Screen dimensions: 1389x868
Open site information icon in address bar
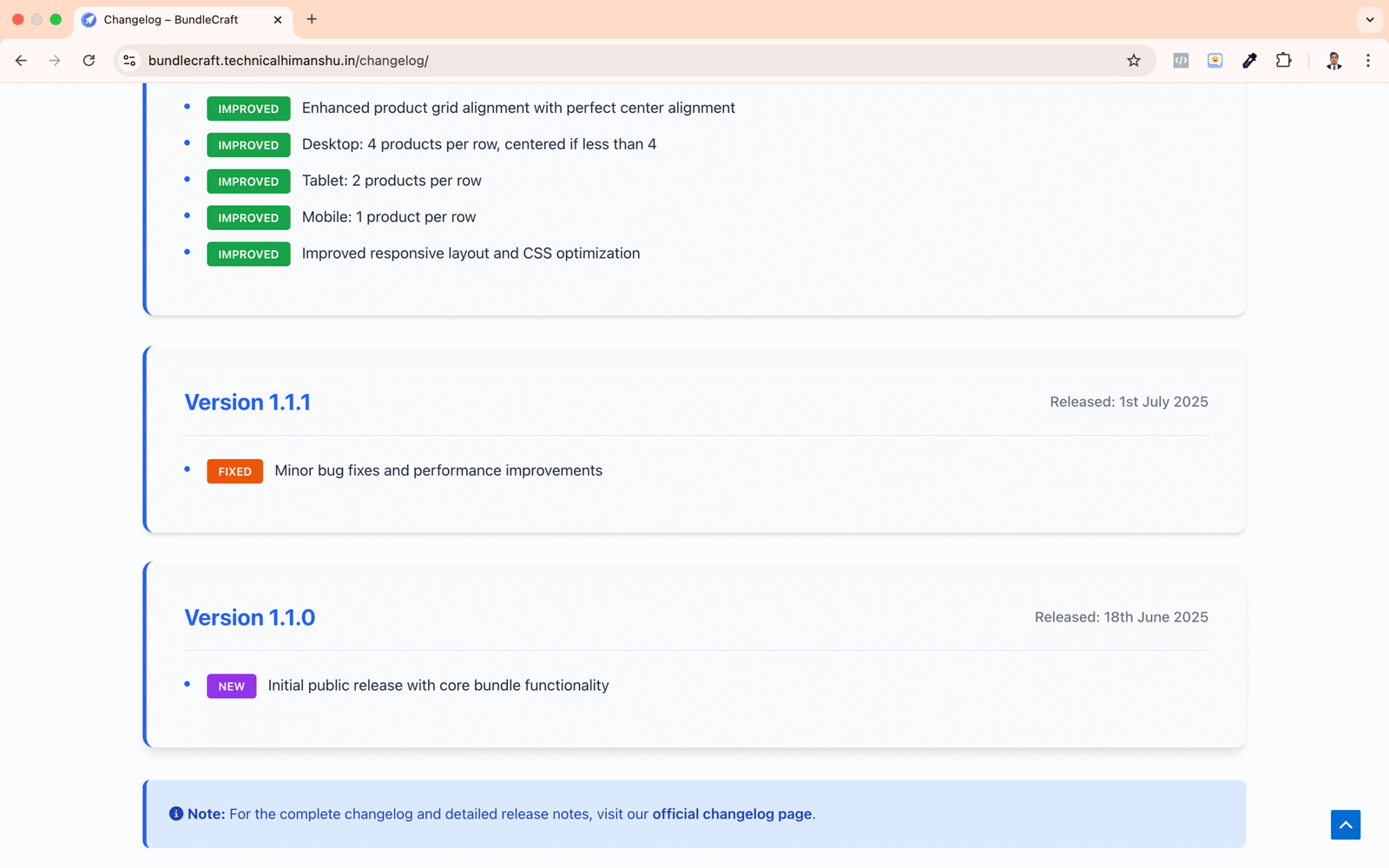[129, 61]
